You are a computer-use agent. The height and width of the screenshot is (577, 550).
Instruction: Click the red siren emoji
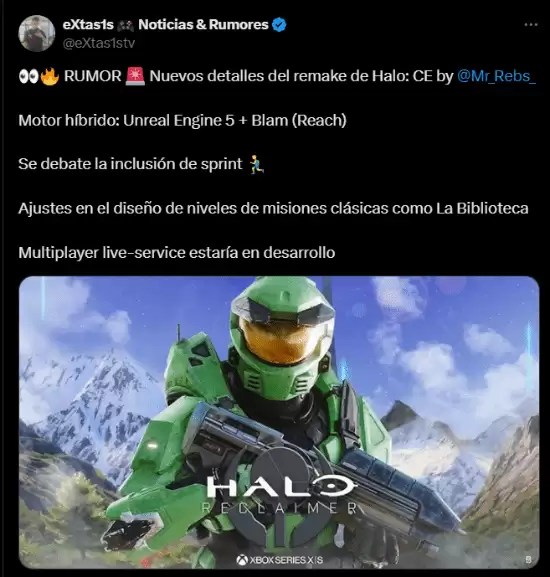135,76
